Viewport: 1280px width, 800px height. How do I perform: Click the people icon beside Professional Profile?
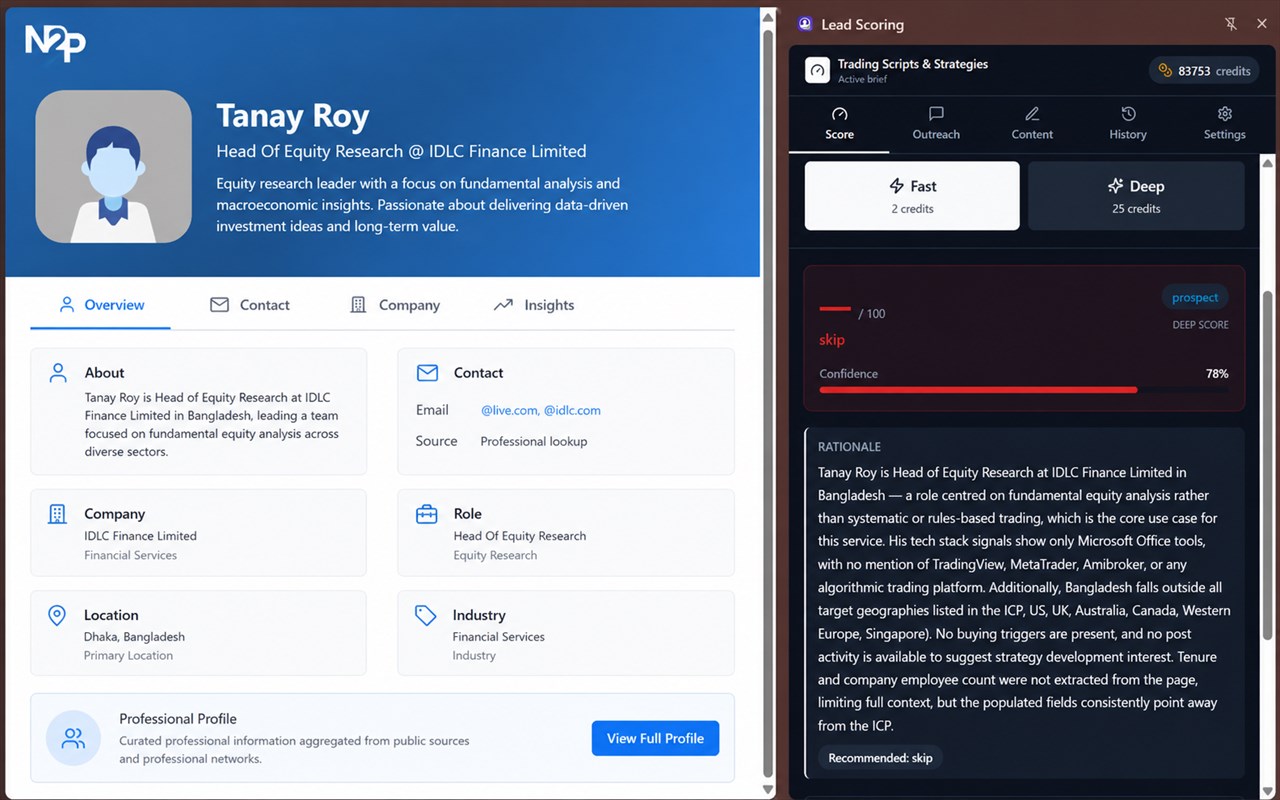[x=73, y=738]
